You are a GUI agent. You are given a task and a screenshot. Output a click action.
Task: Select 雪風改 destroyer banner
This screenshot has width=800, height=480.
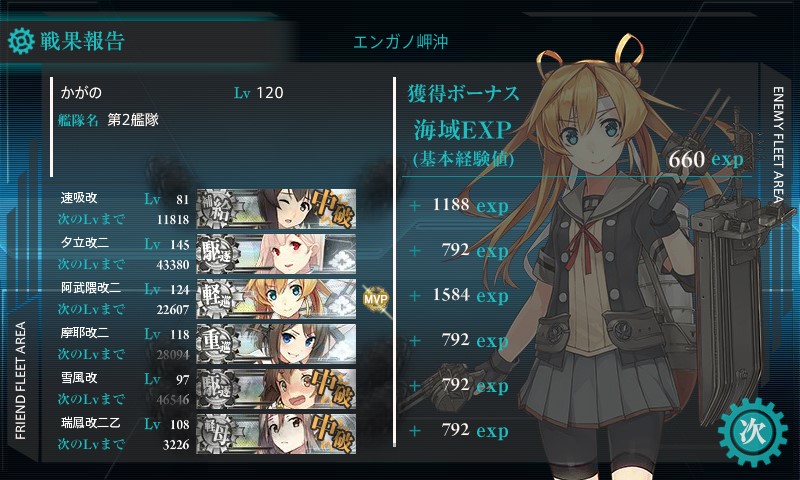point(276,388)
